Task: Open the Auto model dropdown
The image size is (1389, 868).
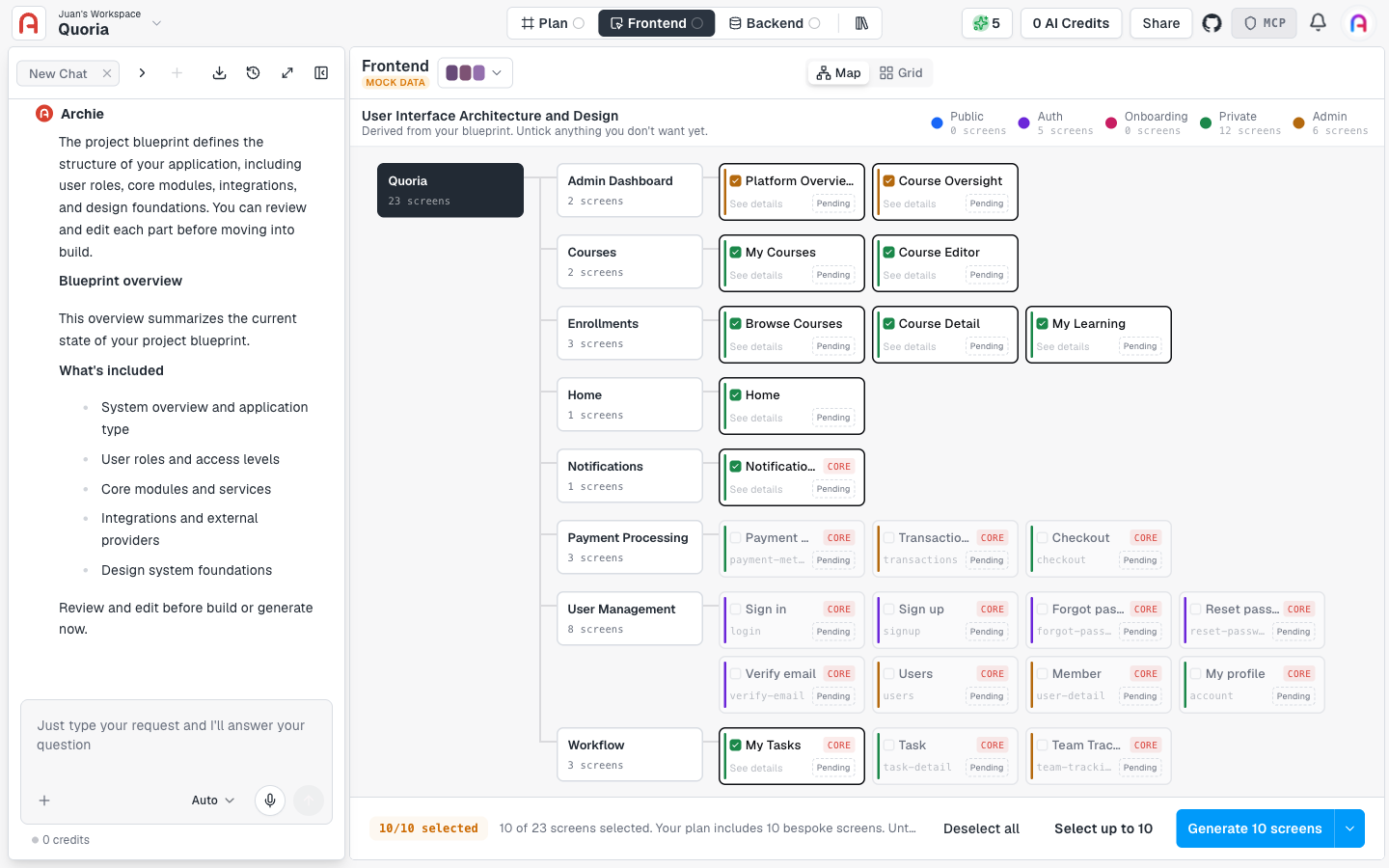Action: point(213,800)
